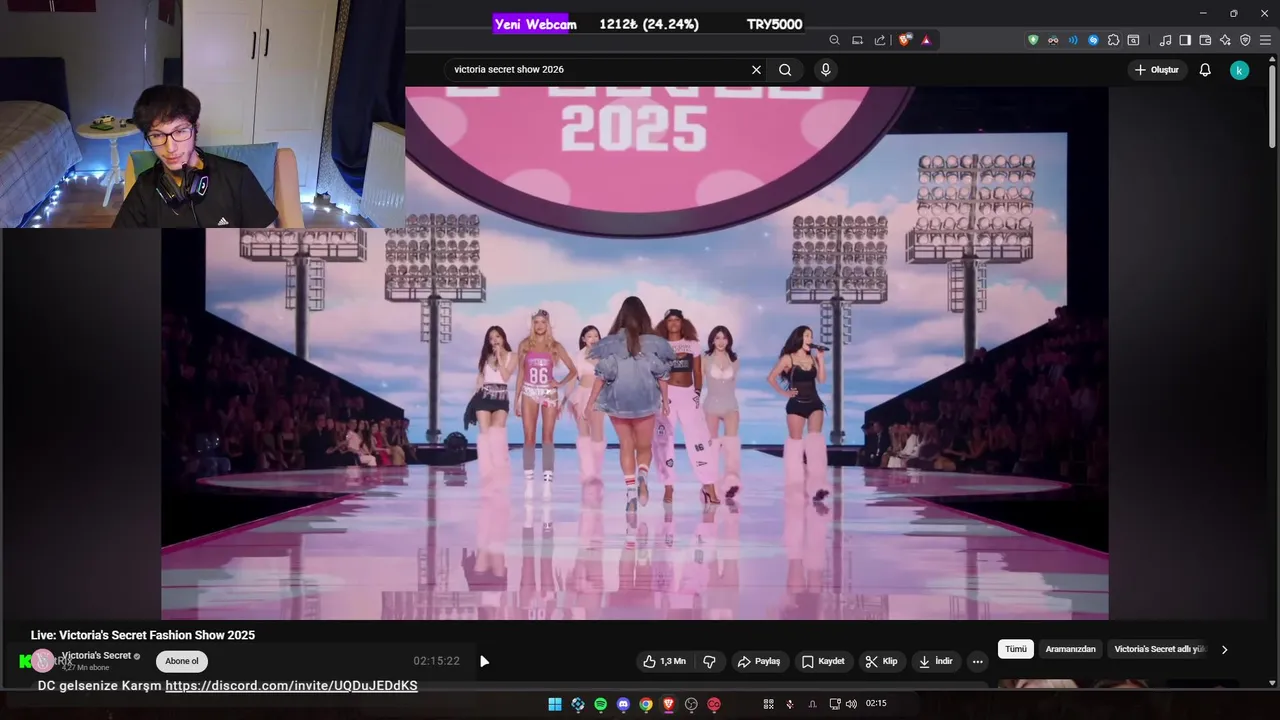Open Brave Leo AI sparkle icon

(x=1225, y=40)
